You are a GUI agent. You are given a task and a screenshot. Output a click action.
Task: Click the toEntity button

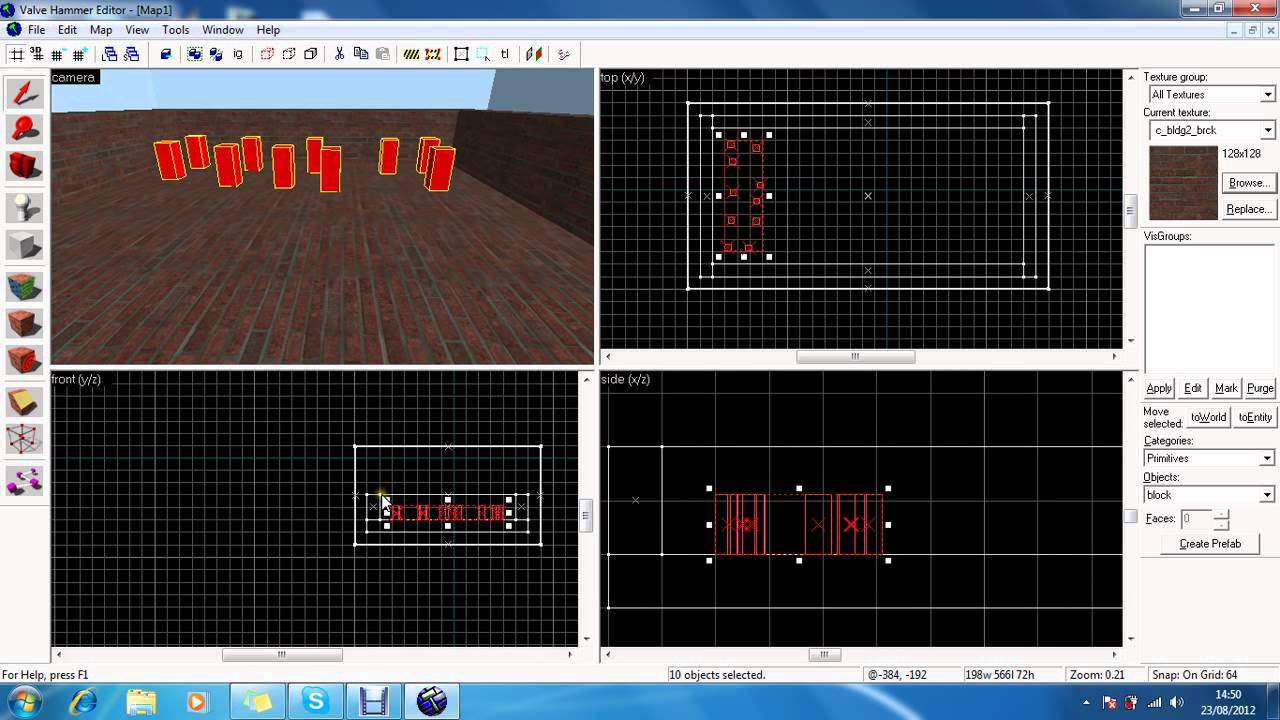tap(1255, 417)
